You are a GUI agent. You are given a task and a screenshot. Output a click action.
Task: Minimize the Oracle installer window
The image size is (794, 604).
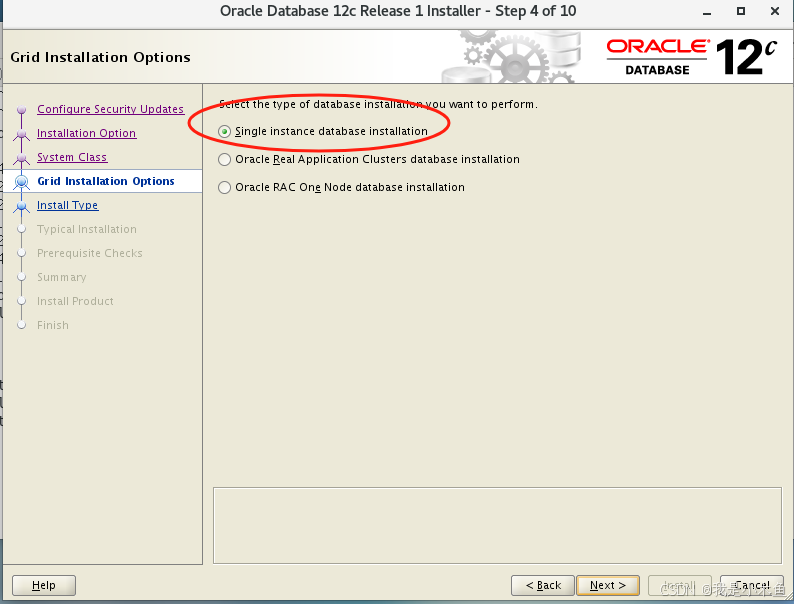click(707, 12)
